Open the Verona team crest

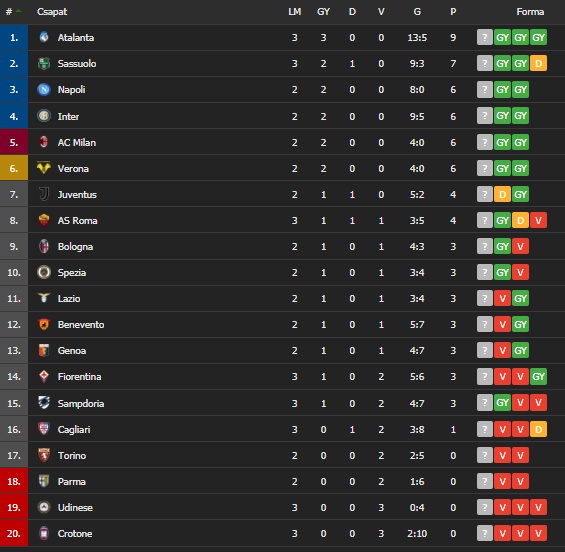[44, 168]
